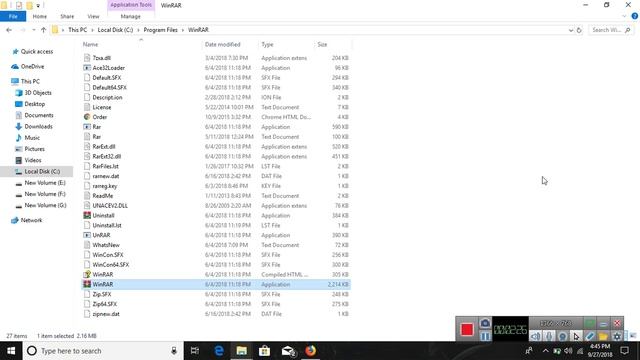Toggle mouse cursor capture in the recorder

(576, 336)
